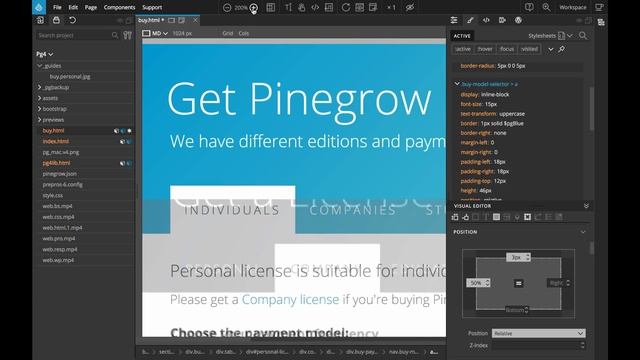The image size is (640, 360).
Task: Open the WordPress panel icon
Action: [518, 20]
